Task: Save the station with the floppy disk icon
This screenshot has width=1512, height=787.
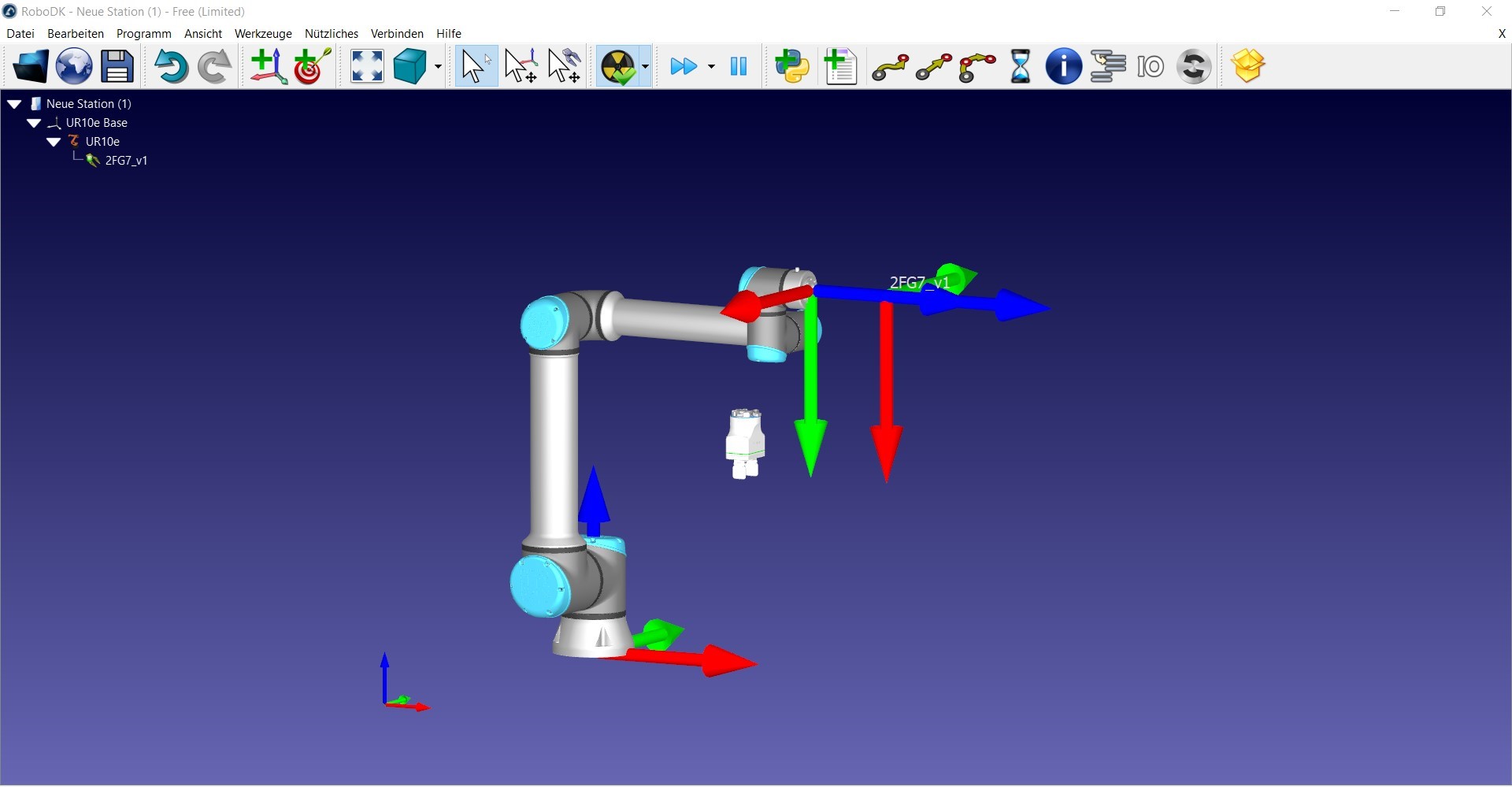Action: click(x=117, y=66)
